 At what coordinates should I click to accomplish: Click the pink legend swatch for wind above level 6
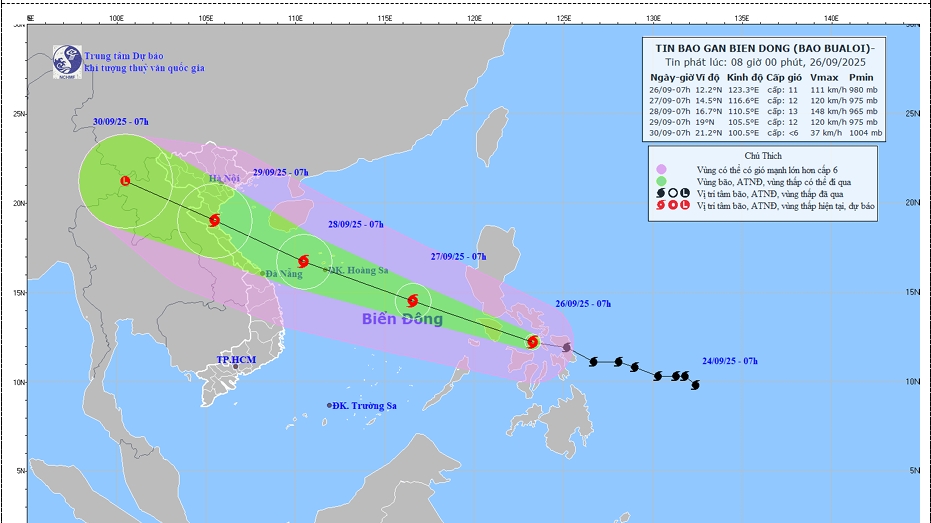[x=662, y=170]
